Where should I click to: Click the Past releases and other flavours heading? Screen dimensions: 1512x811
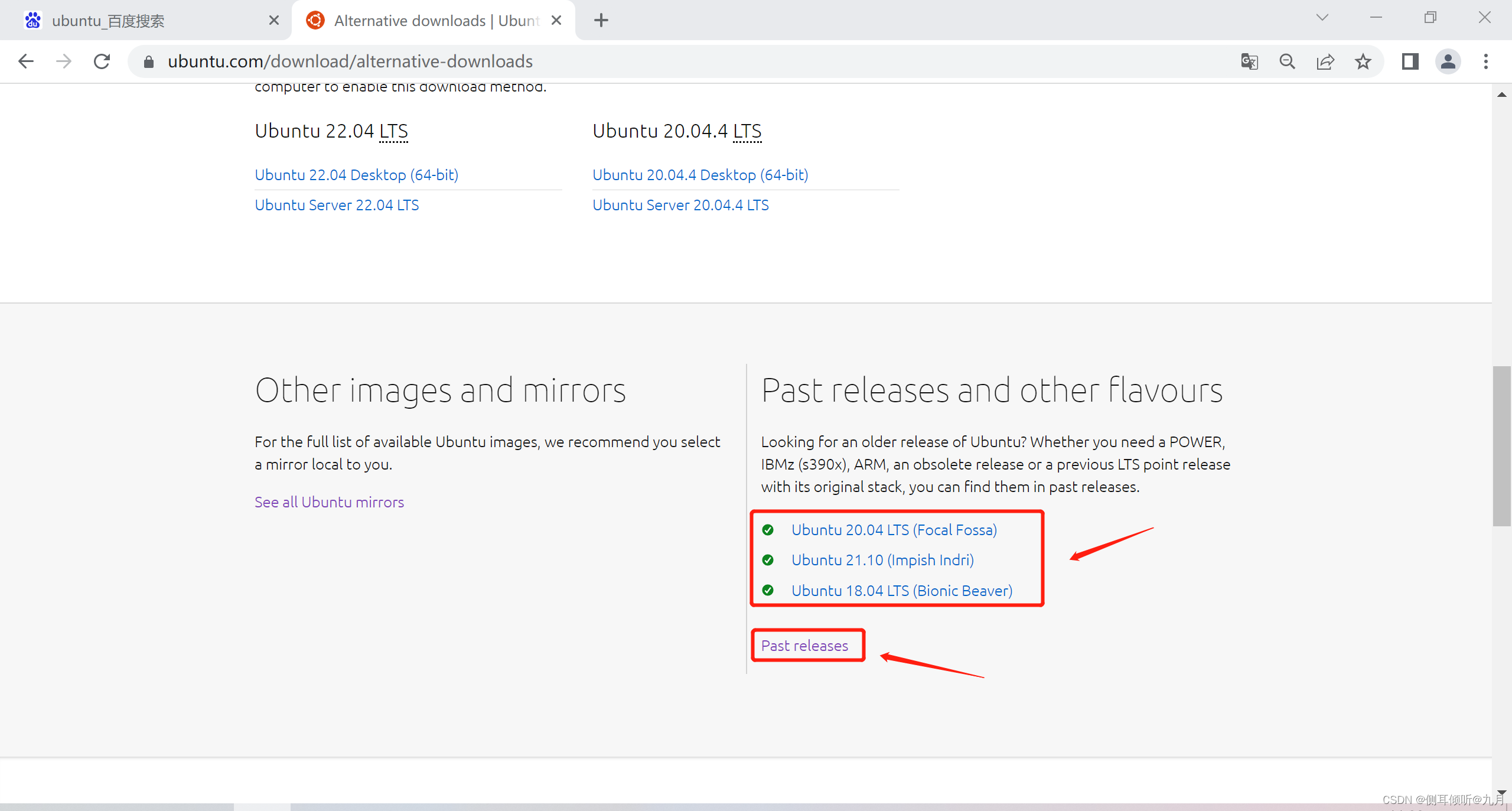tap(992, 390)
